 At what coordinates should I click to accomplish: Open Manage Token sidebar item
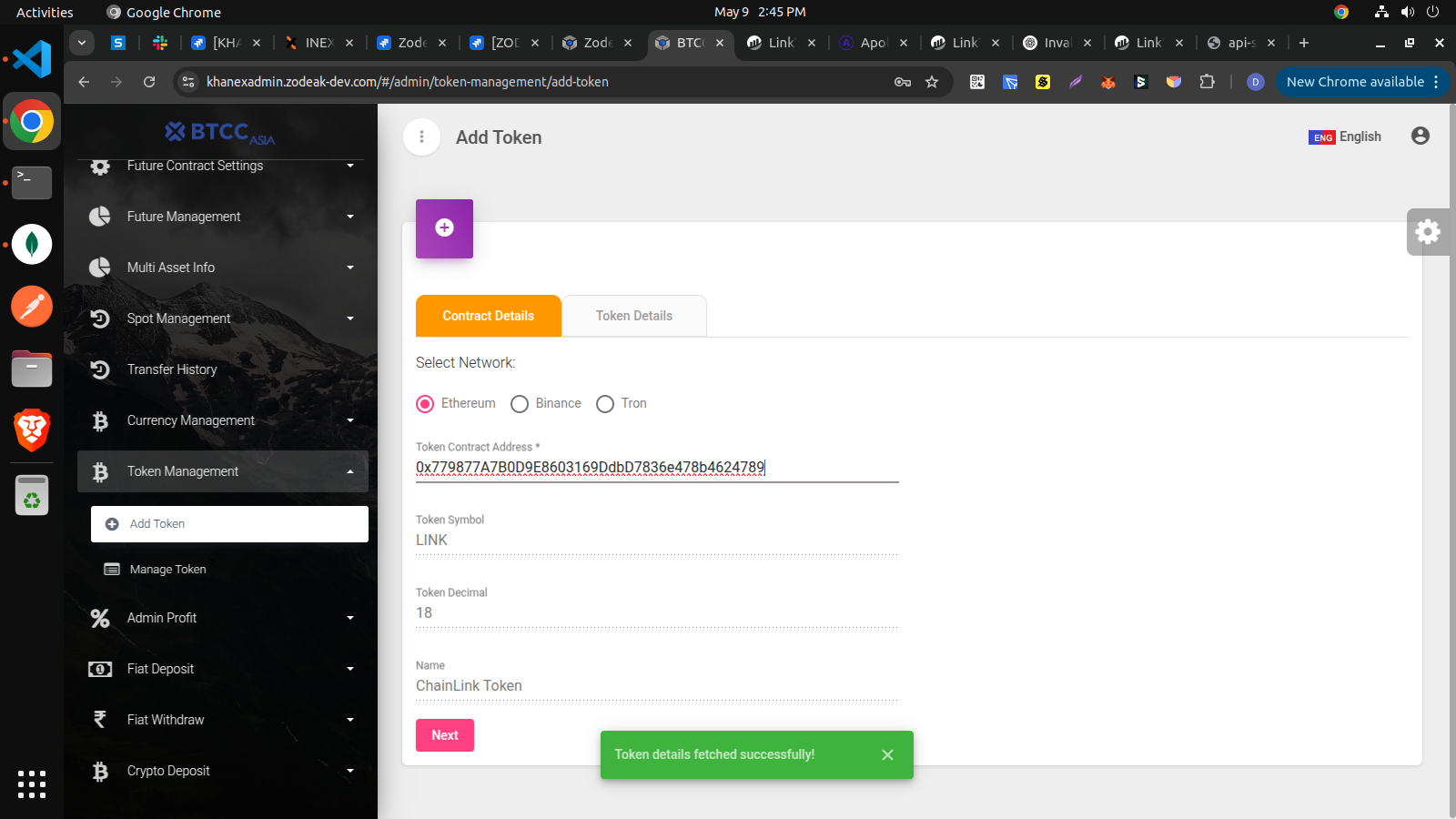[x=229, y=570]
